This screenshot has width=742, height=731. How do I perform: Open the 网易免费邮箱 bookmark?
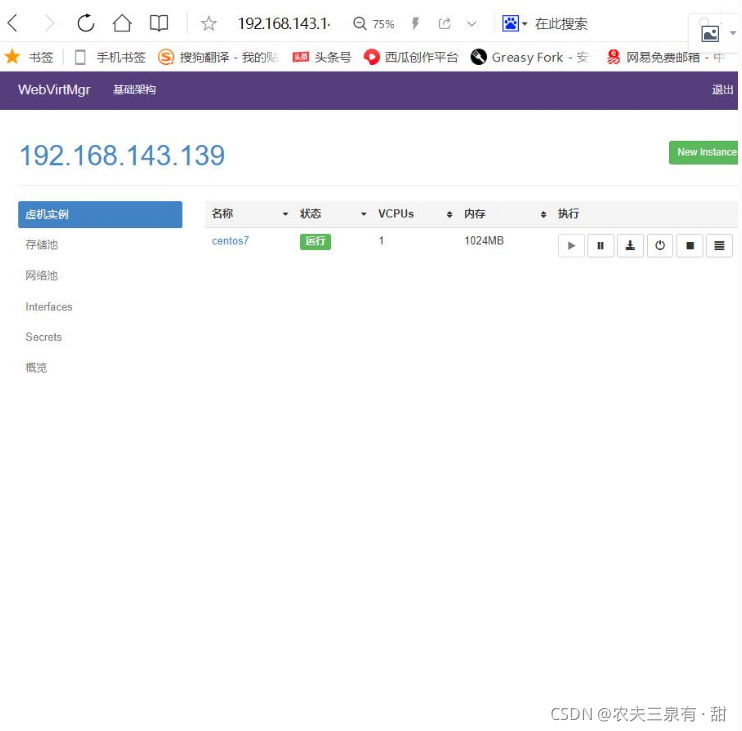pos(665,57)
